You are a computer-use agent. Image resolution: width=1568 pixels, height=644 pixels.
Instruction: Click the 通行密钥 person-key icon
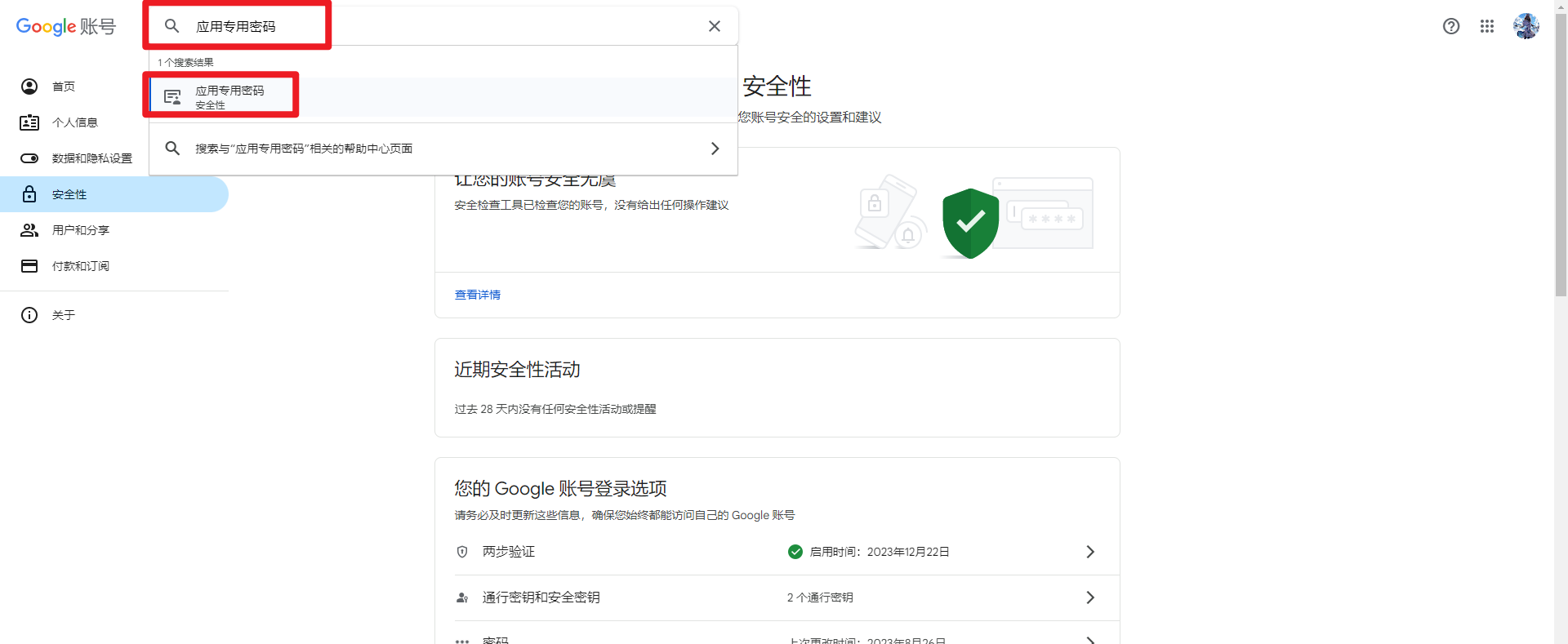(x=462, y=597)
